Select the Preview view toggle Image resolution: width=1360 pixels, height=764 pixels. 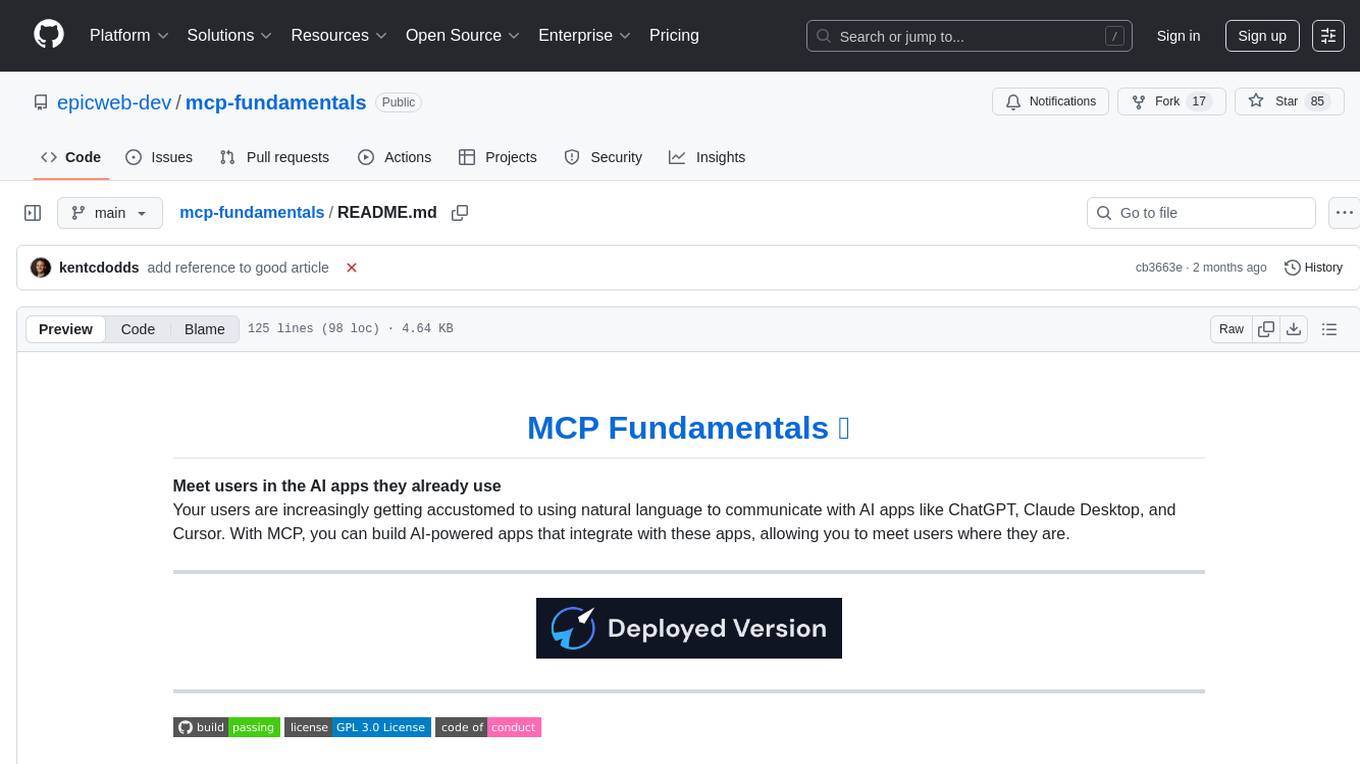(x=66, y=329)
